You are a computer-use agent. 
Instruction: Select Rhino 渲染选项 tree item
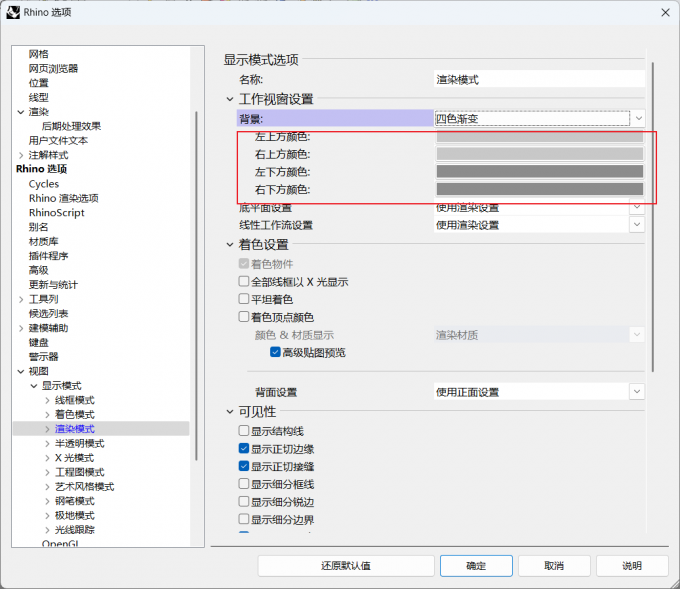point(64,198)
